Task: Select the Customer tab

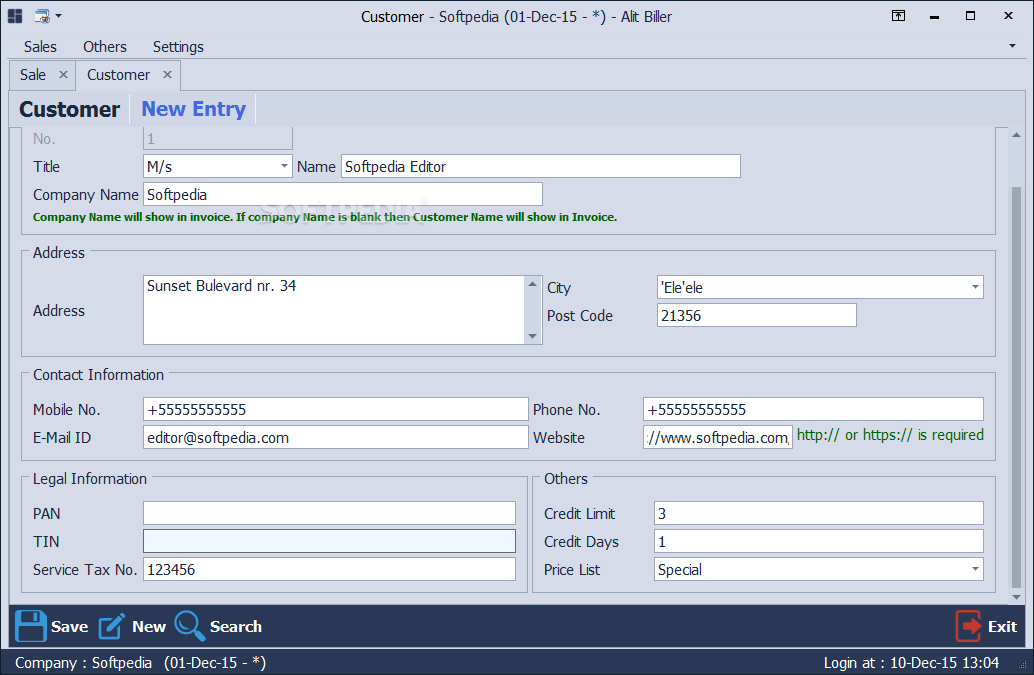Action: click(119, 75)
